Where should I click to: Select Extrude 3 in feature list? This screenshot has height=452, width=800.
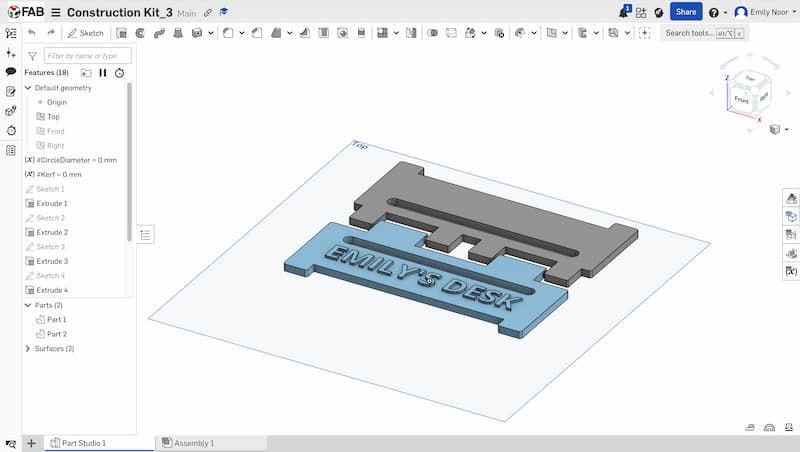(51, 261)
